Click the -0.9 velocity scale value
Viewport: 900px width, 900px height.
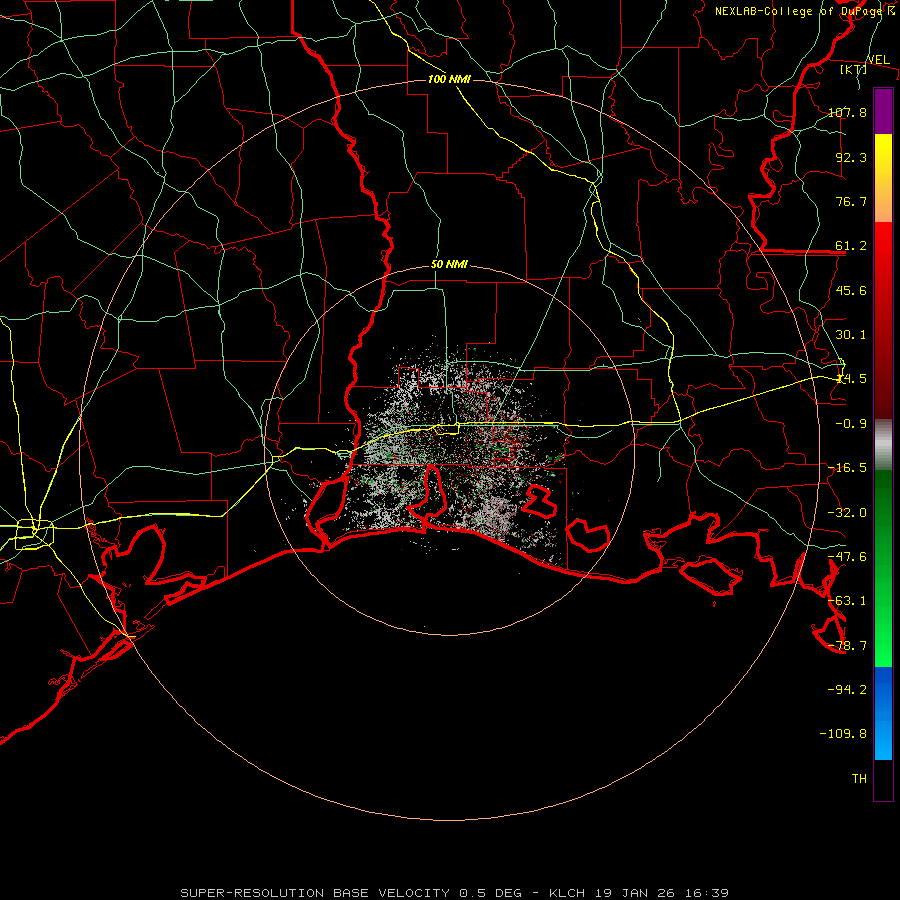click(851, 424)
